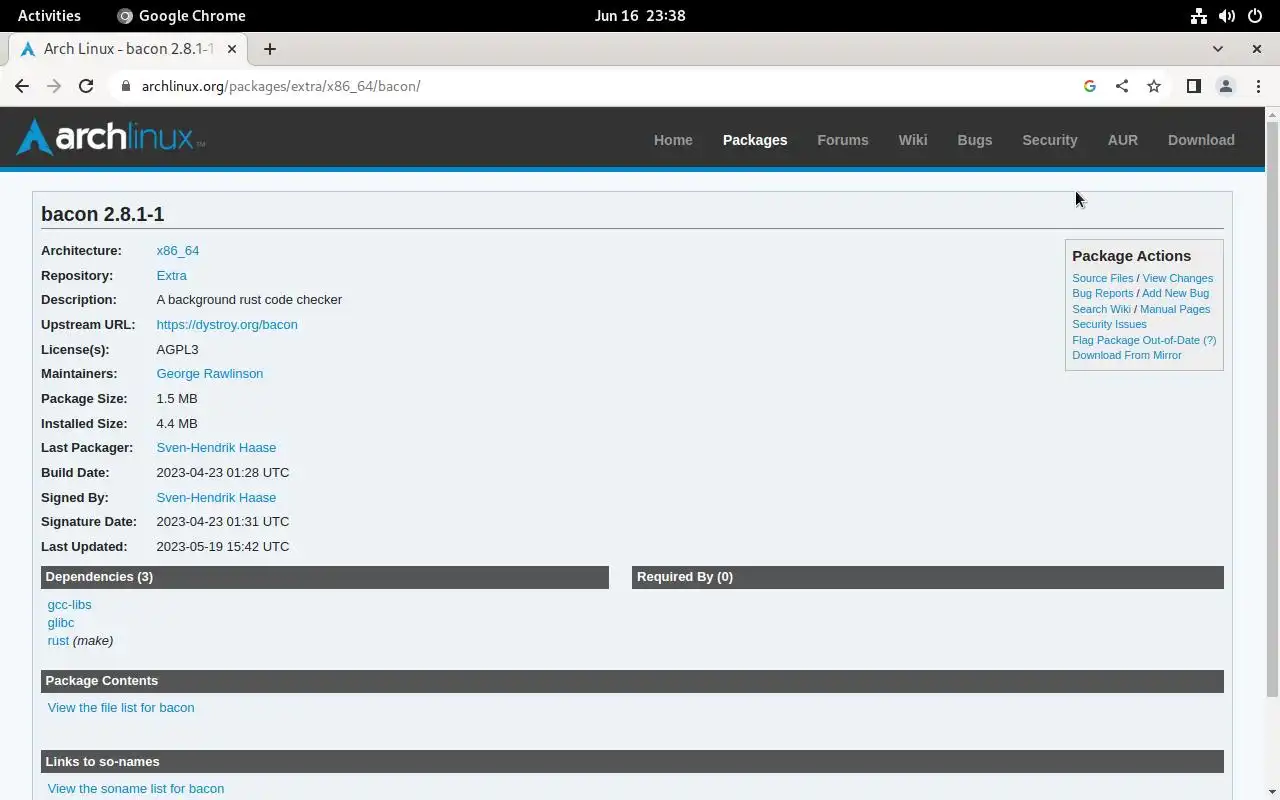The height and width of the screenshot is (800, 1280).
Task: Click the Google icon in the address bar
Action: click(1090, 86)
